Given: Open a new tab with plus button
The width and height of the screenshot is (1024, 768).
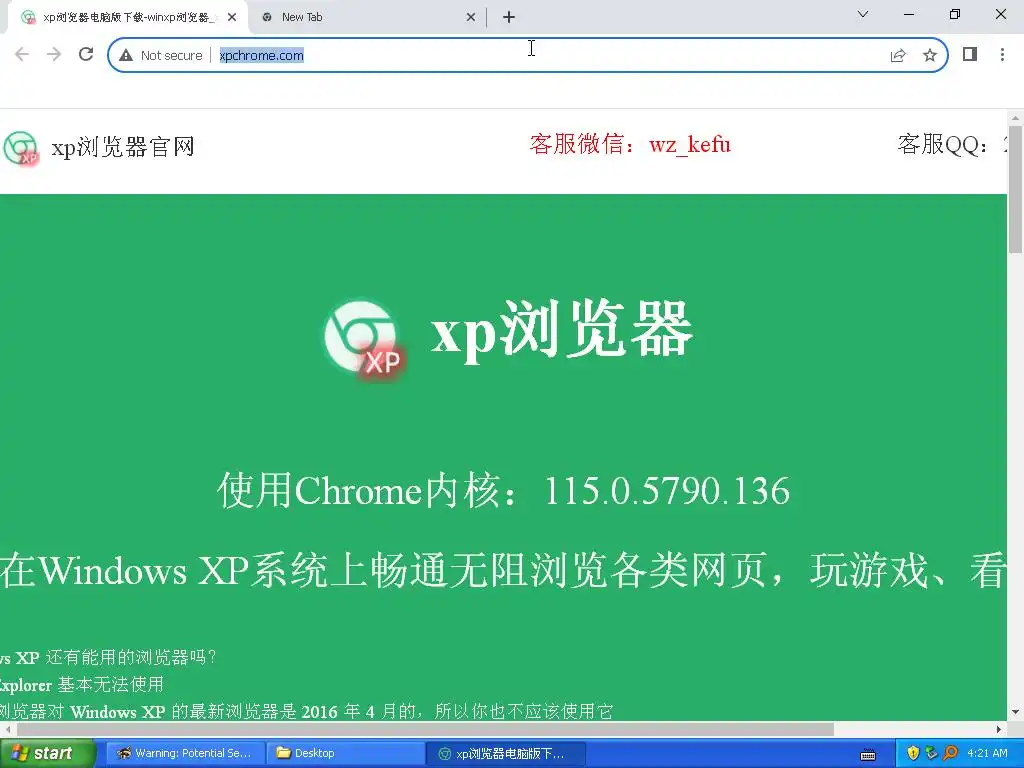Looking at the screenshot, I should pos(509,18).
